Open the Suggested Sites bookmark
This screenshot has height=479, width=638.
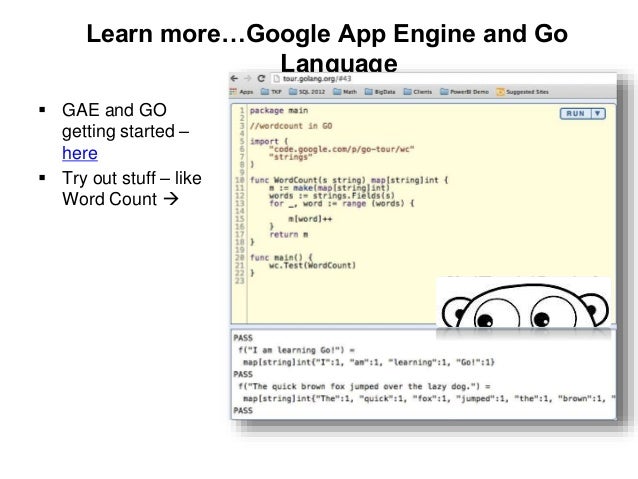click(x=522, y=92)
